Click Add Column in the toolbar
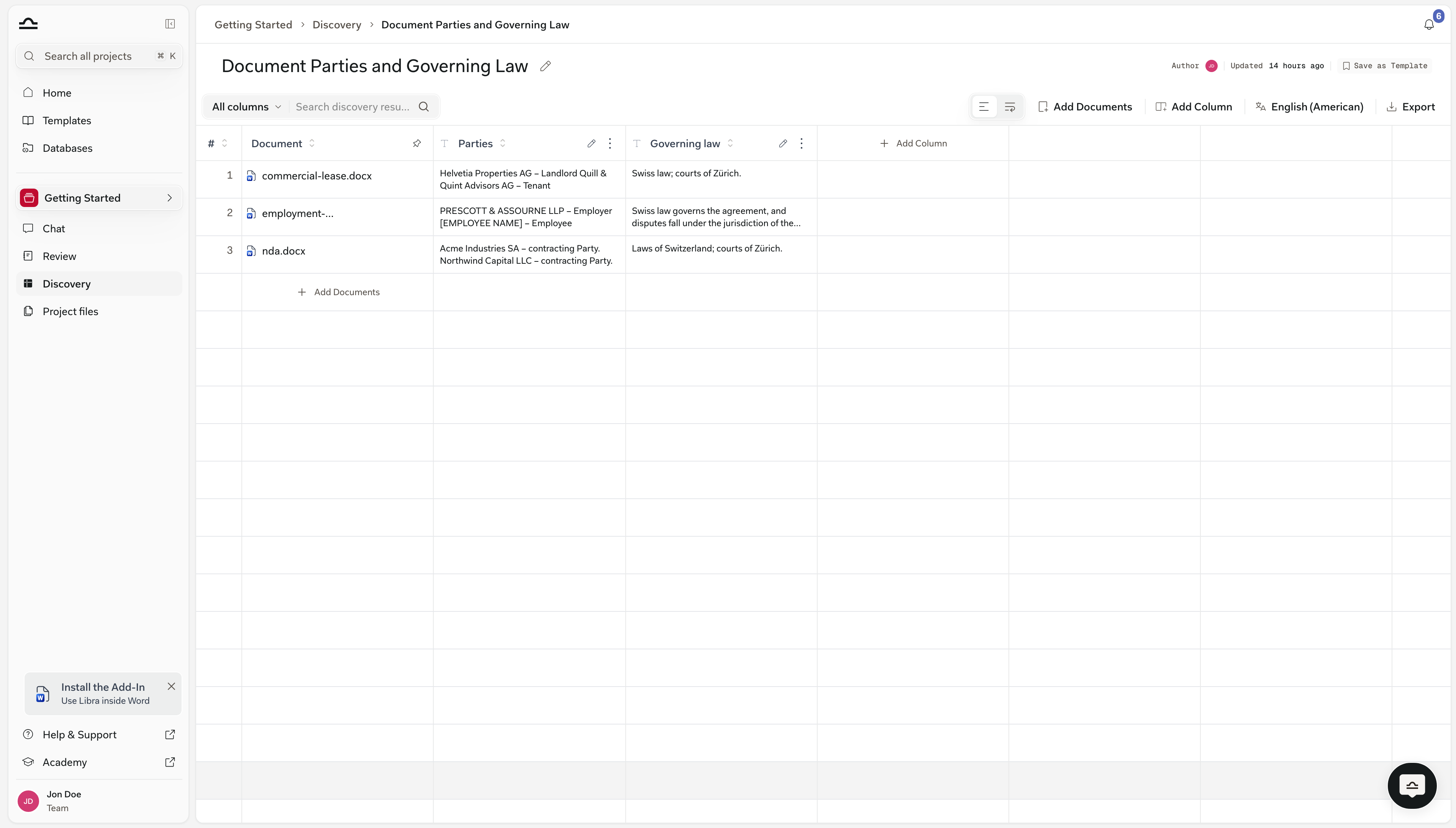 click(x=1194, y=107)
